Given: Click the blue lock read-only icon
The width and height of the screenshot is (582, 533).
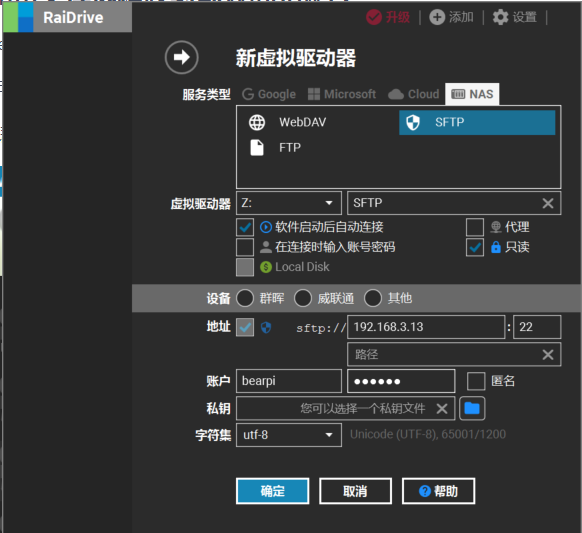Looking at the screenshot, I should pyautogui.click(x=496, y=247).
